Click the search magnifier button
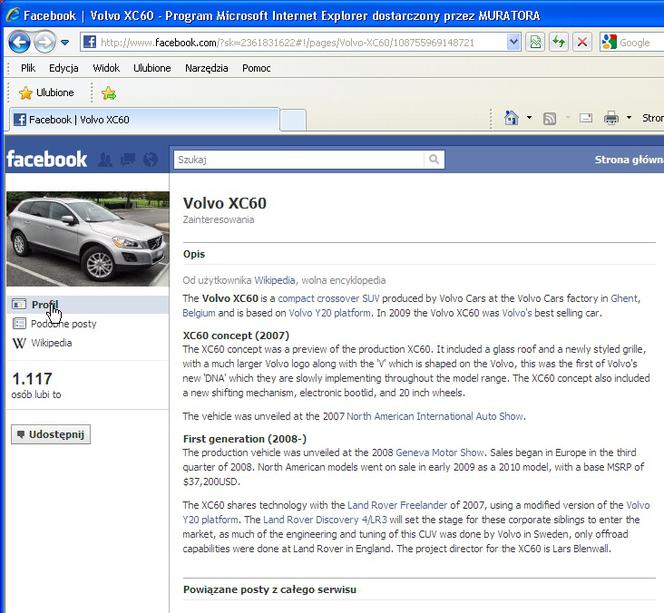664x613 pixels. (434, 160)
